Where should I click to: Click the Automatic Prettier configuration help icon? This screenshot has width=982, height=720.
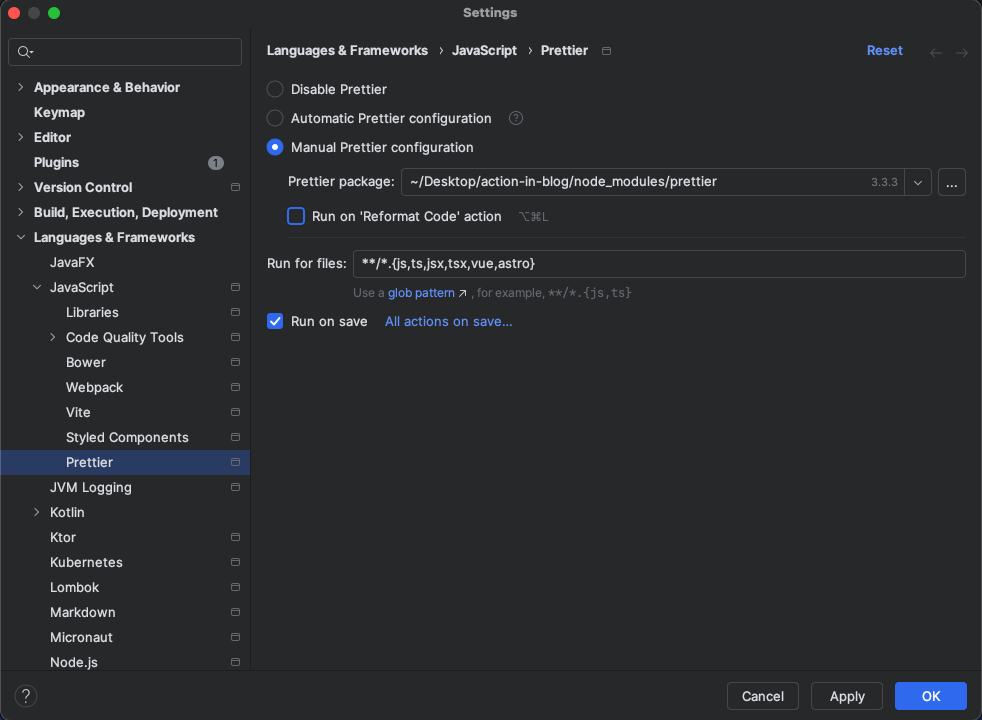(x=516, y=118)
